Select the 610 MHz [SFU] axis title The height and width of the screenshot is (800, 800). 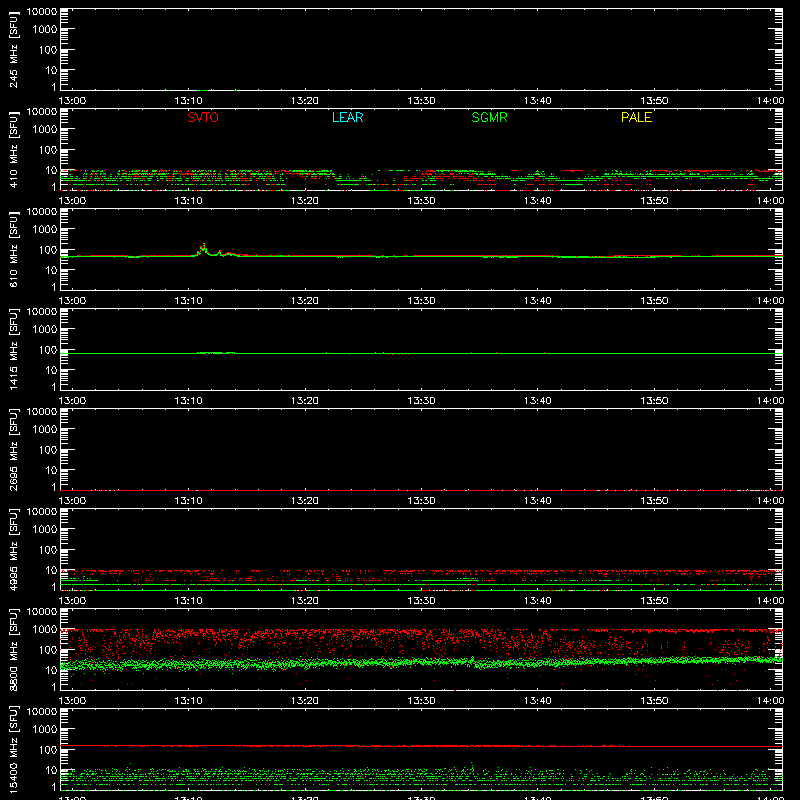pyautogui.click(x=14, y=249)
